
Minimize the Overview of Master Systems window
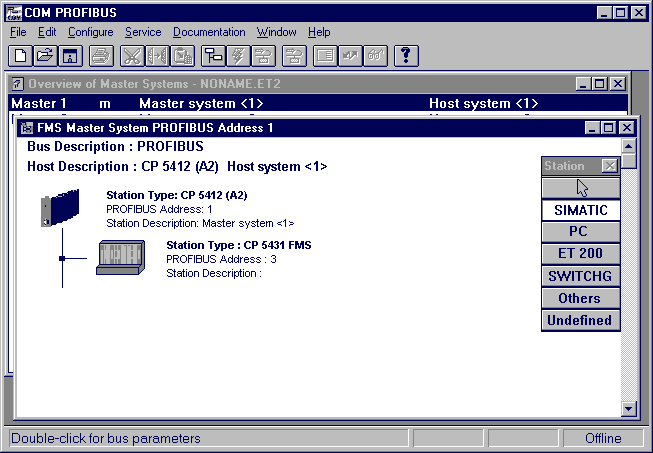click(x=583, y=84)
